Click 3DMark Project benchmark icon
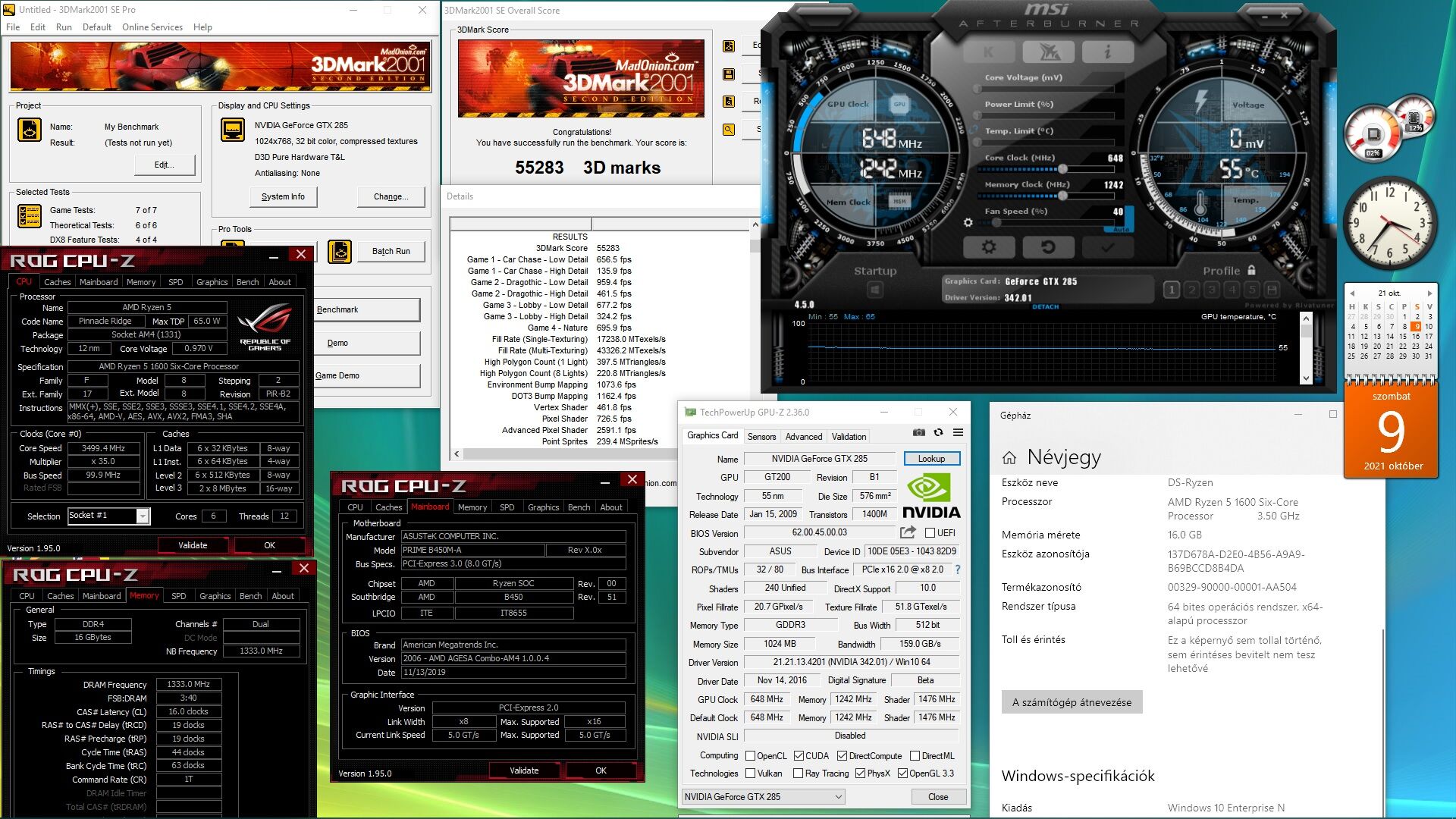Image resolution: width=1456 pixels, height=819 pixels. 29,130
